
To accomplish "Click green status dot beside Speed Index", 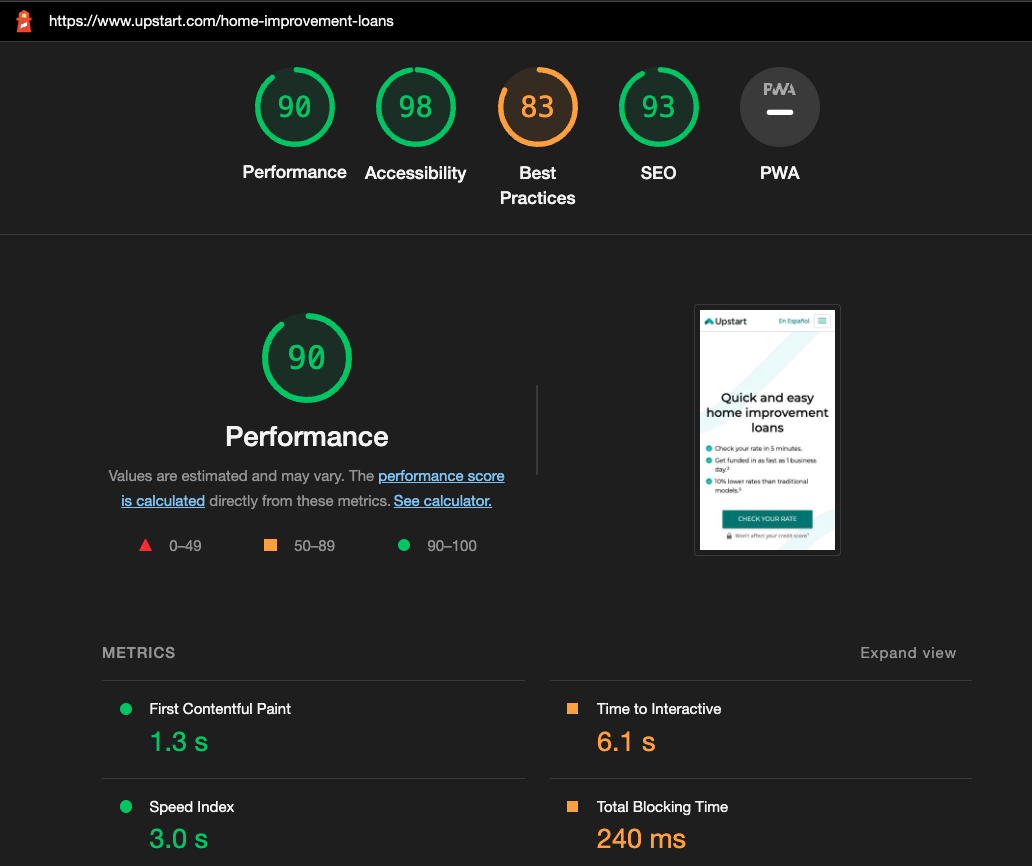I will [x=126, y=807].
